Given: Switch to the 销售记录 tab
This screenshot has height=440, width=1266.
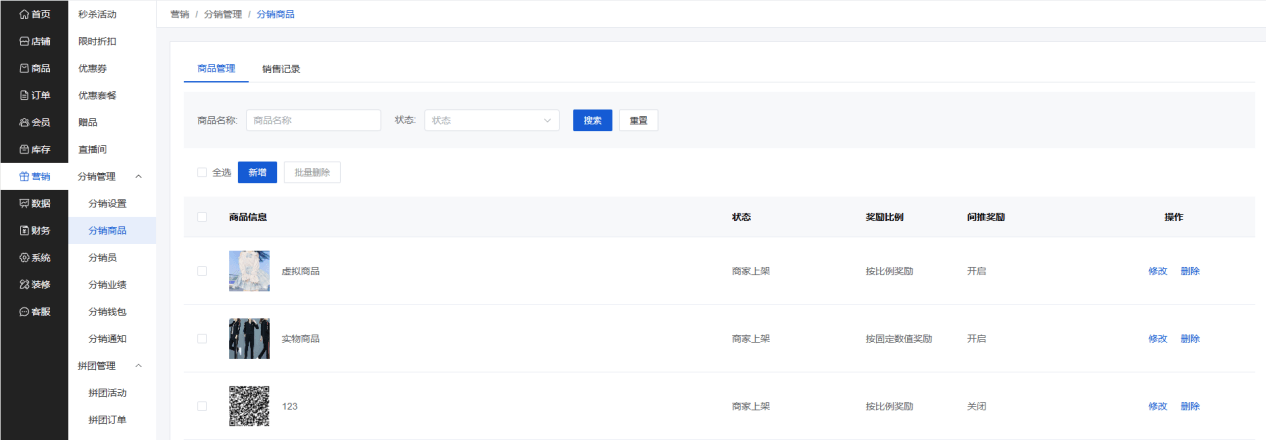Looking at the screenshot, I should 281,69.
